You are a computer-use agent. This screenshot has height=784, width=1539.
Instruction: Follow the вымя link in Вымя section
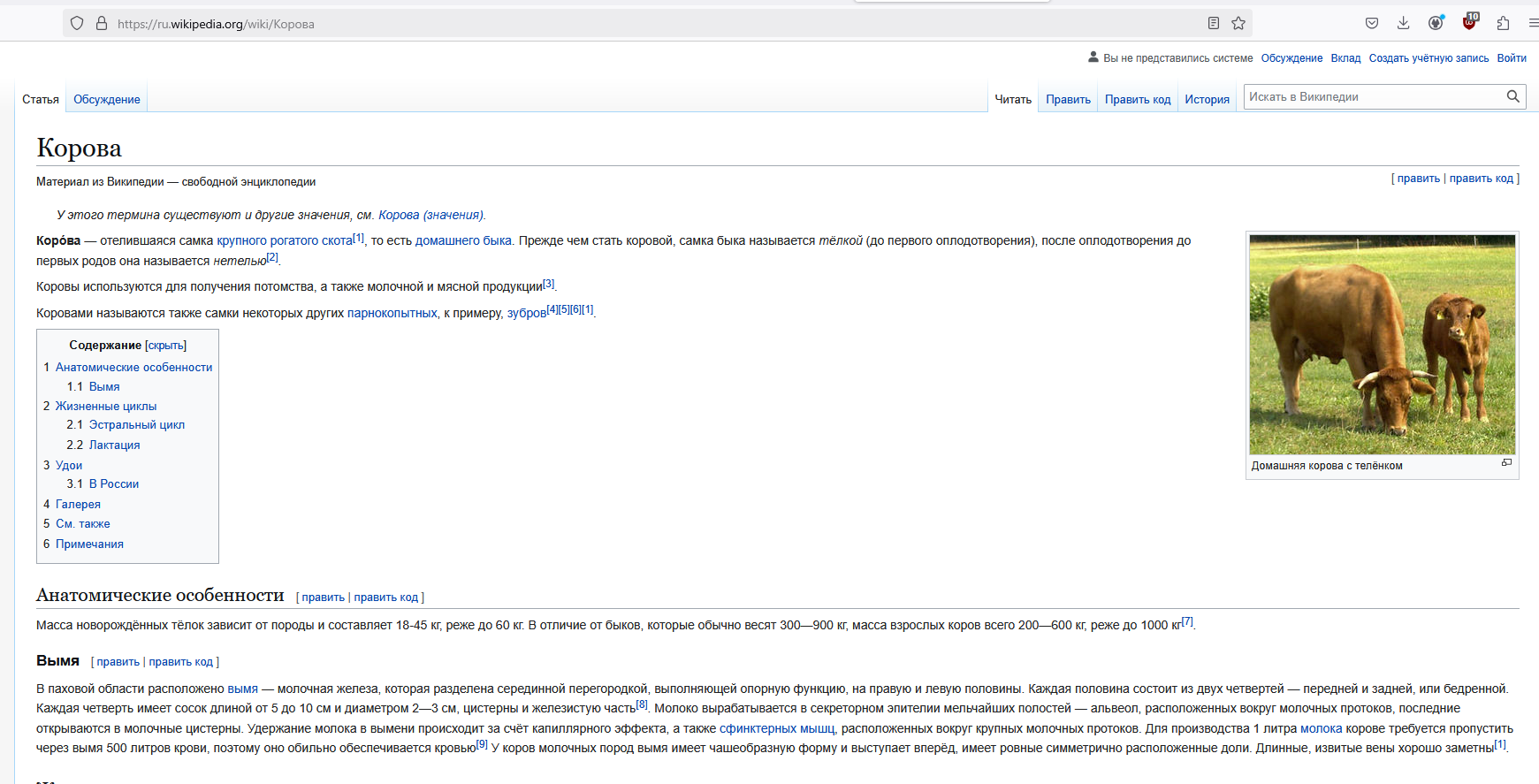[243, 689]
